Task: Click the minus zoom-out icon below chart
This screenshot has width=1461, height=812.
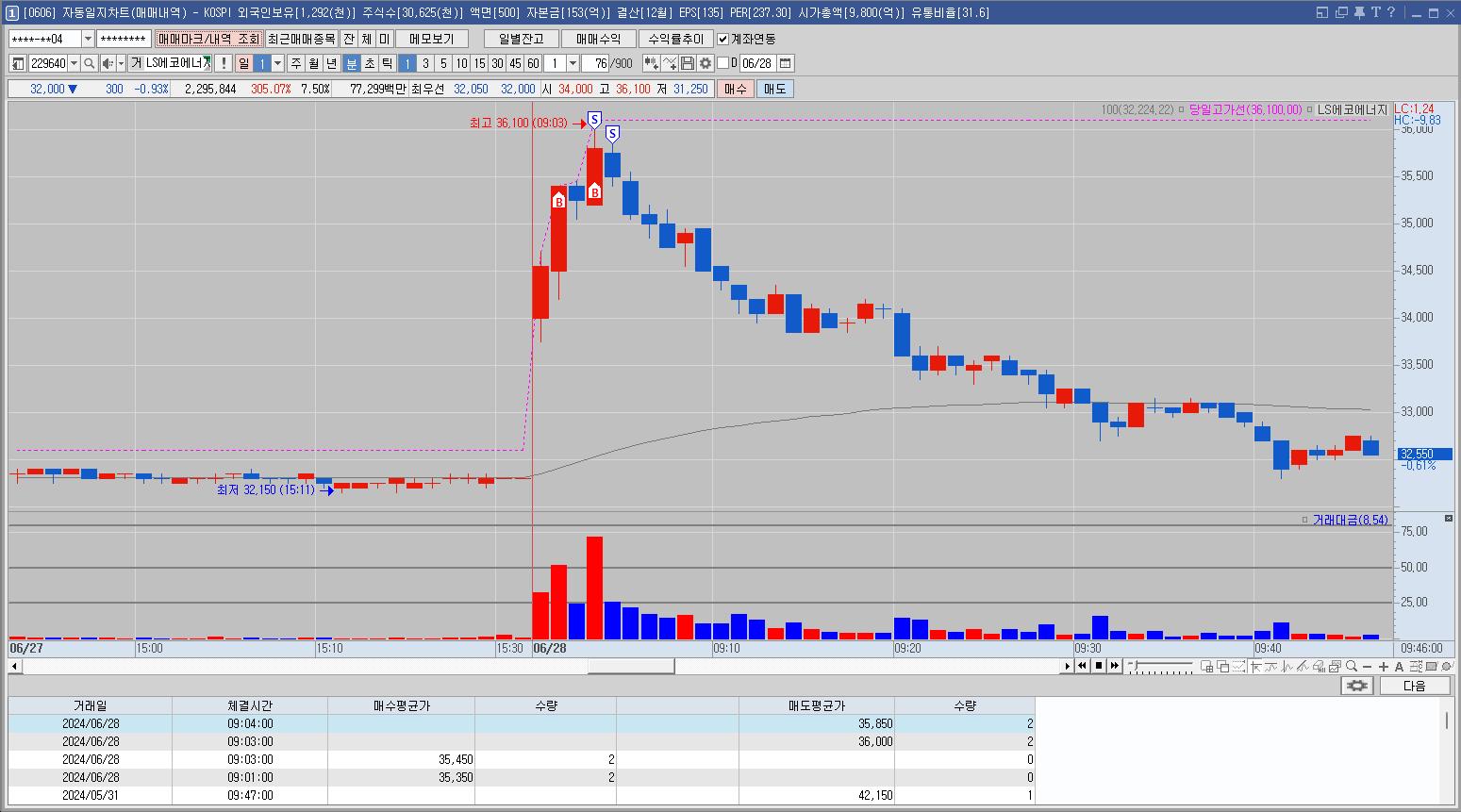Action: click(1367, 667)
